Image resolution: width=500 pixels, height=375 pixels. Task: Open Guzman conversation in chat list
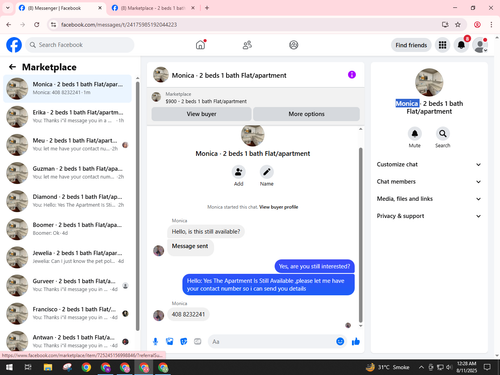pyautogui.click(x=67, y=173)
